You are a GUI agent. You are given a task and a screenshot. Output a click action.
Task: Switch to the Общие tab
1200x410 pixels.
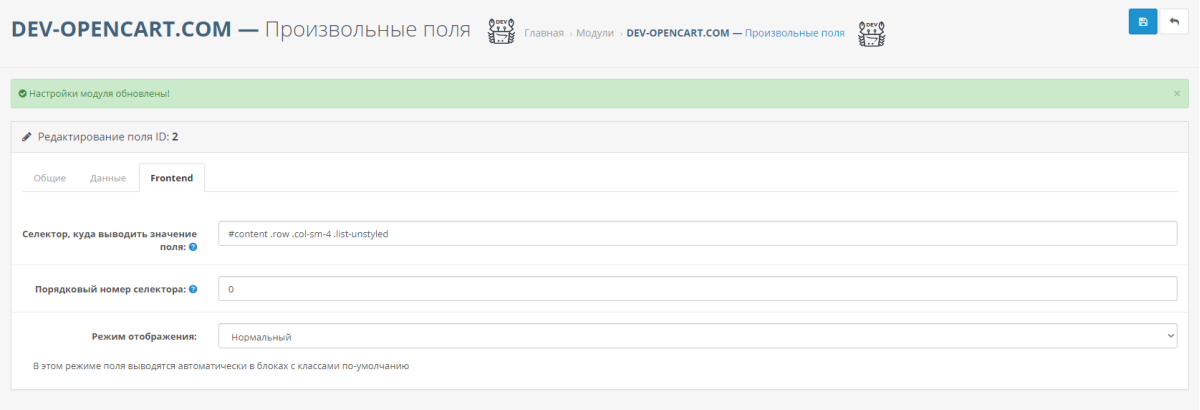50,178
